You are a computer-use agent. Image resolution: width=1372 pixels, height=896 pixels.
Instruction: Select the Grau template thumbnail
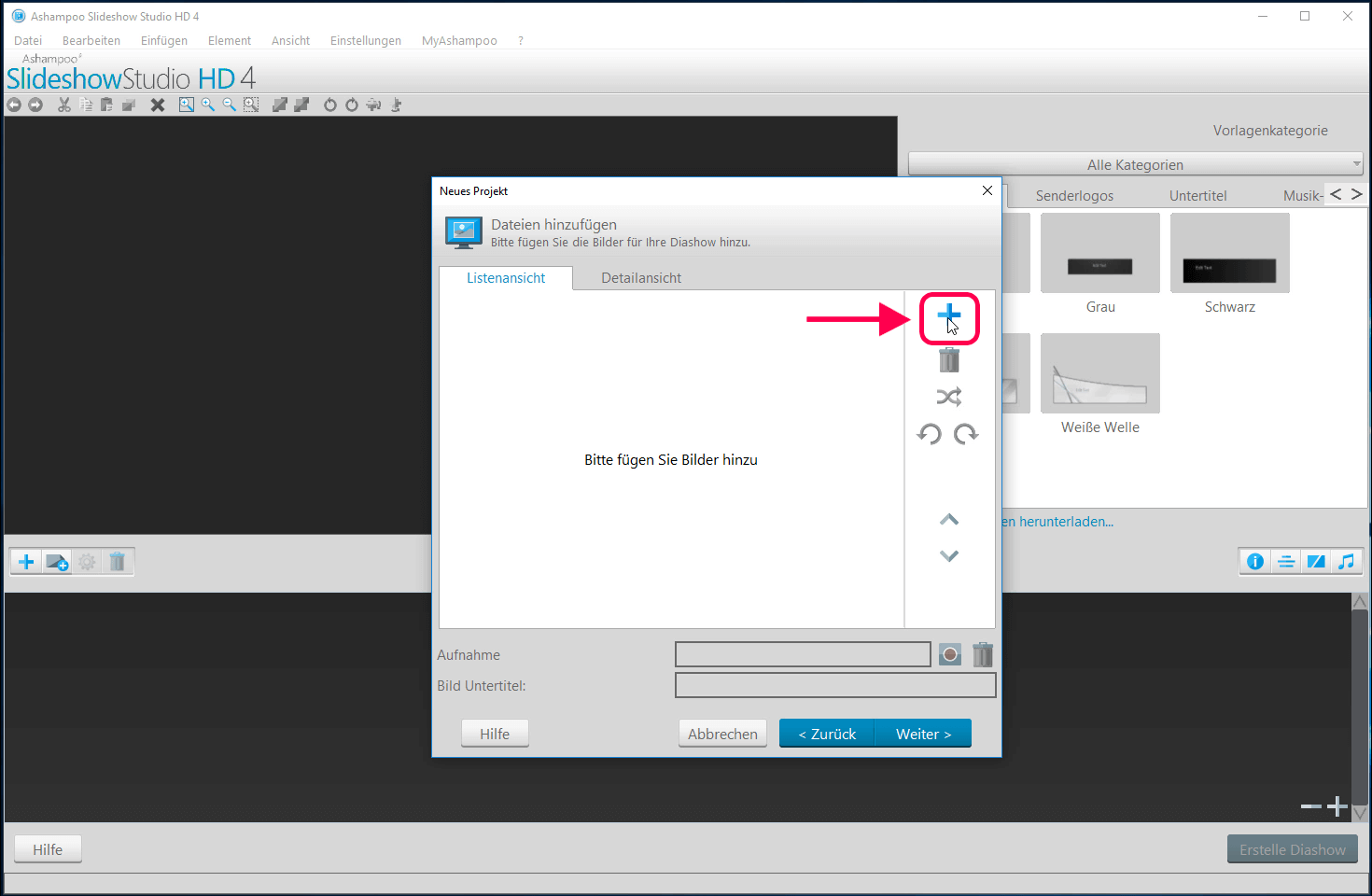(x=1100, y=253)
